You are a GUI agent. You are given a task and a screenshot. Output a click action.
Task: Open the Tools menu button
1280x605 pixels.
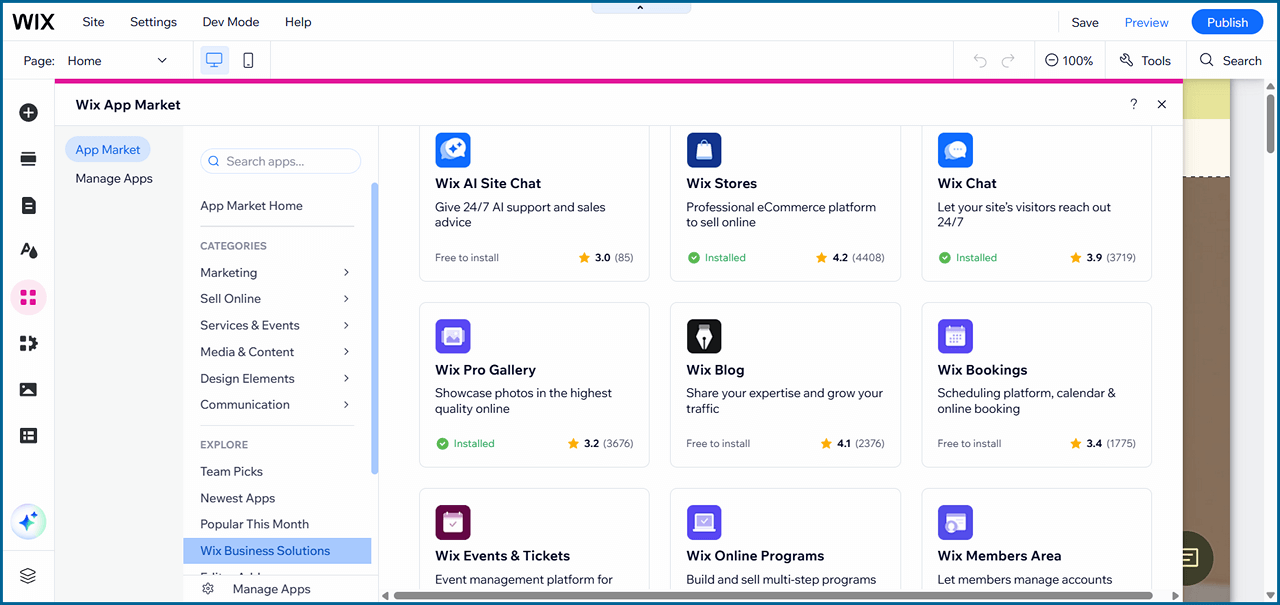click(x=1145, y=60)
